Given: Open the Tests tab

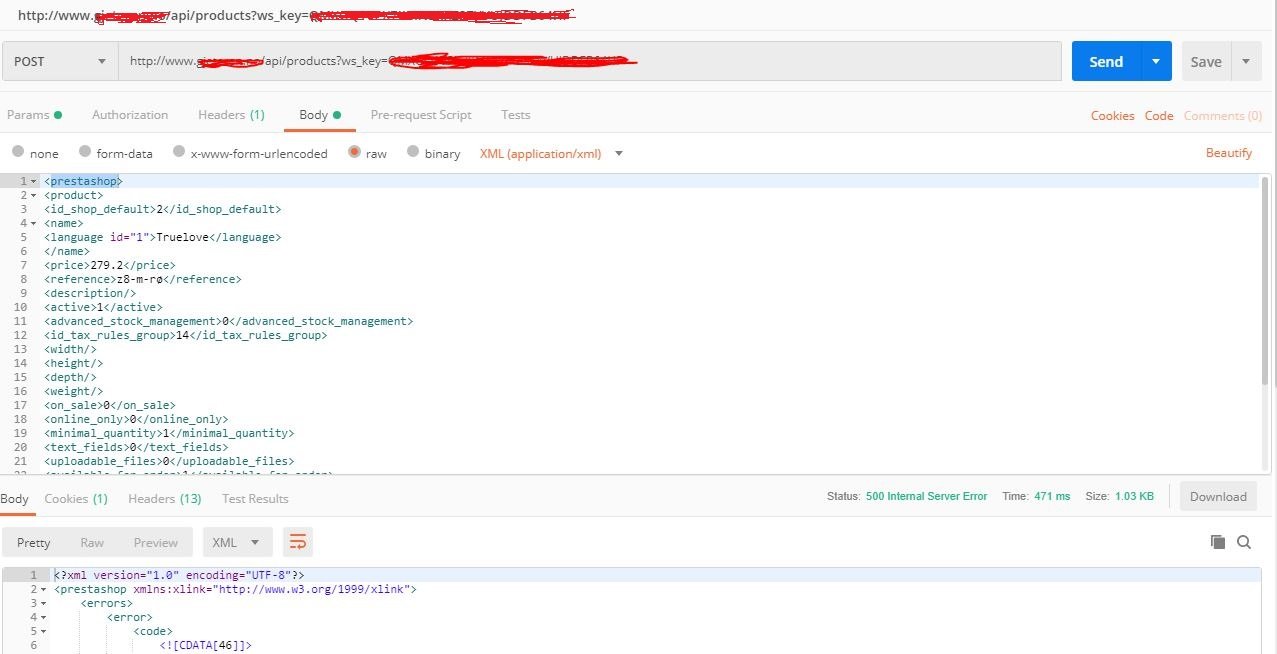Looking at the screenshot, I should coord(516,115).
